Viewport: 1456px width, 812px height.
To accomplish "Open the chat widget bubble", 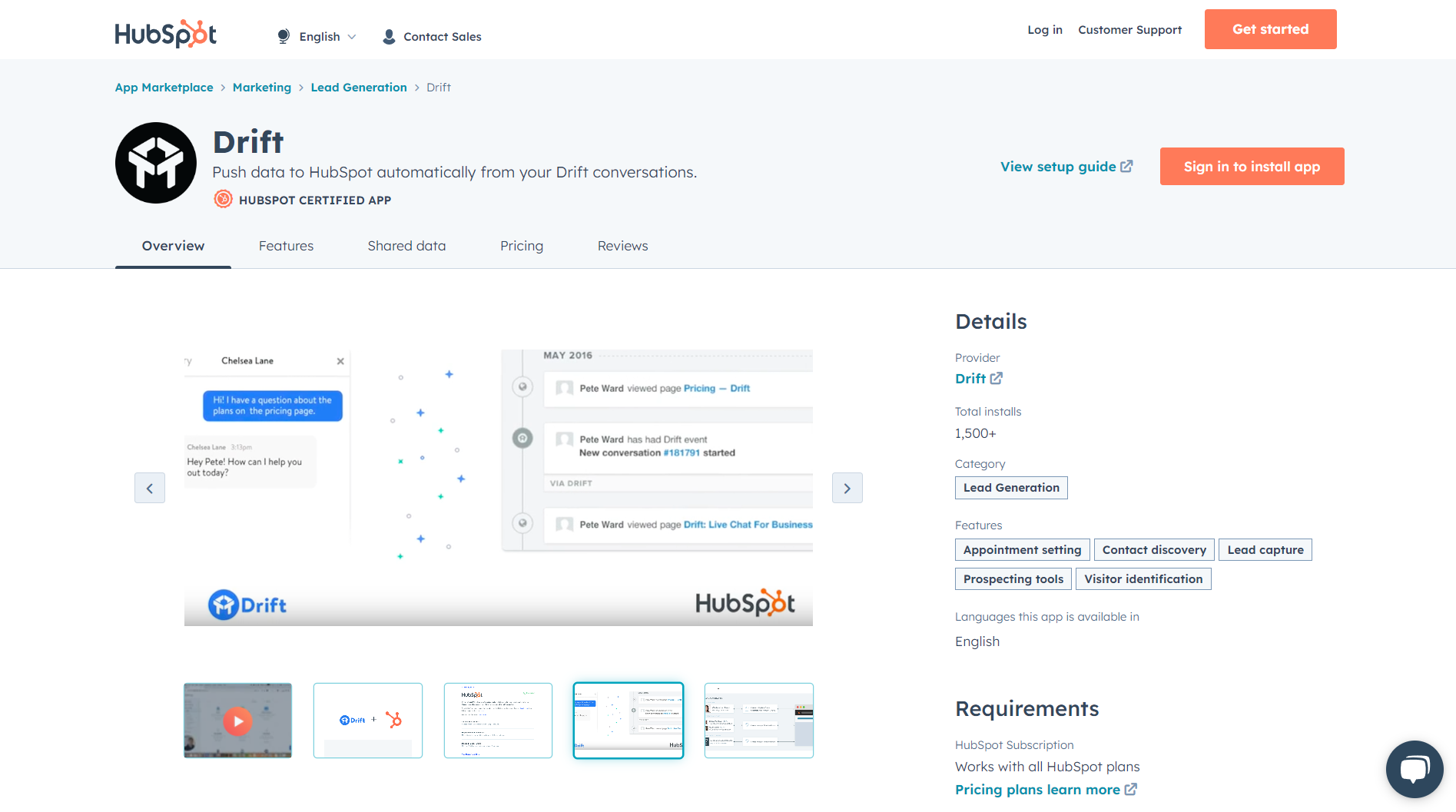I will coord(1415,769).
